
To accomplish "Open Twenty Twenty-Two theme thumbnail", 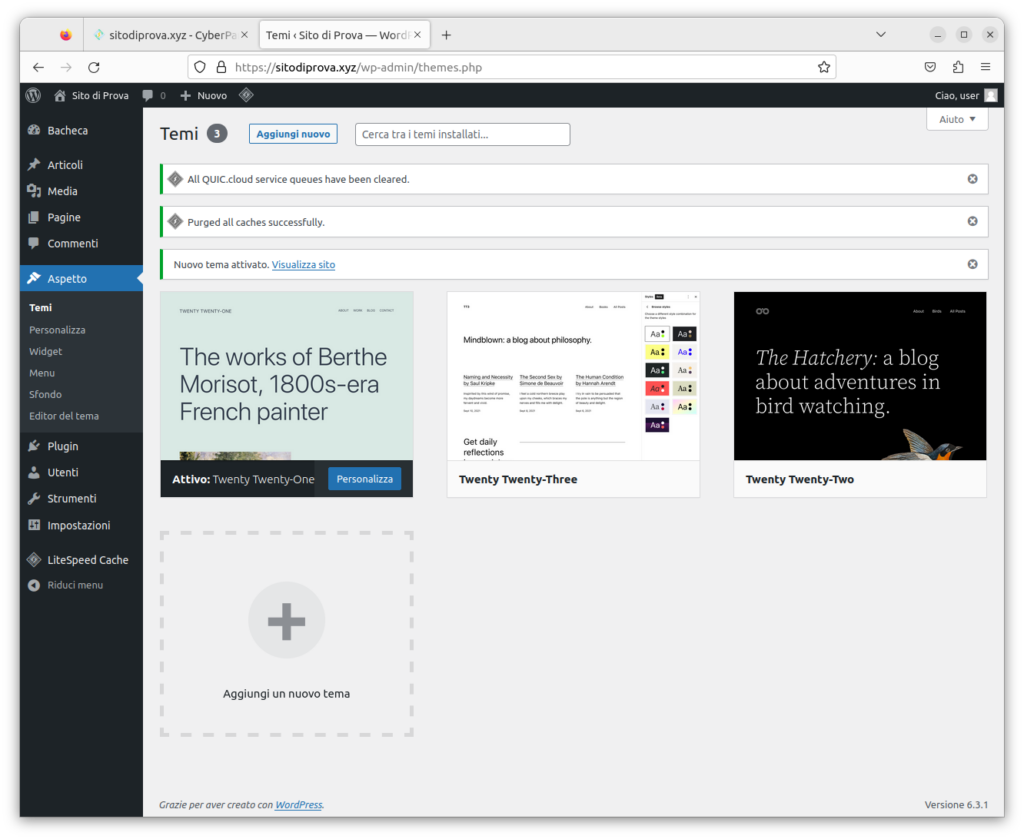I will pos(860,376).
